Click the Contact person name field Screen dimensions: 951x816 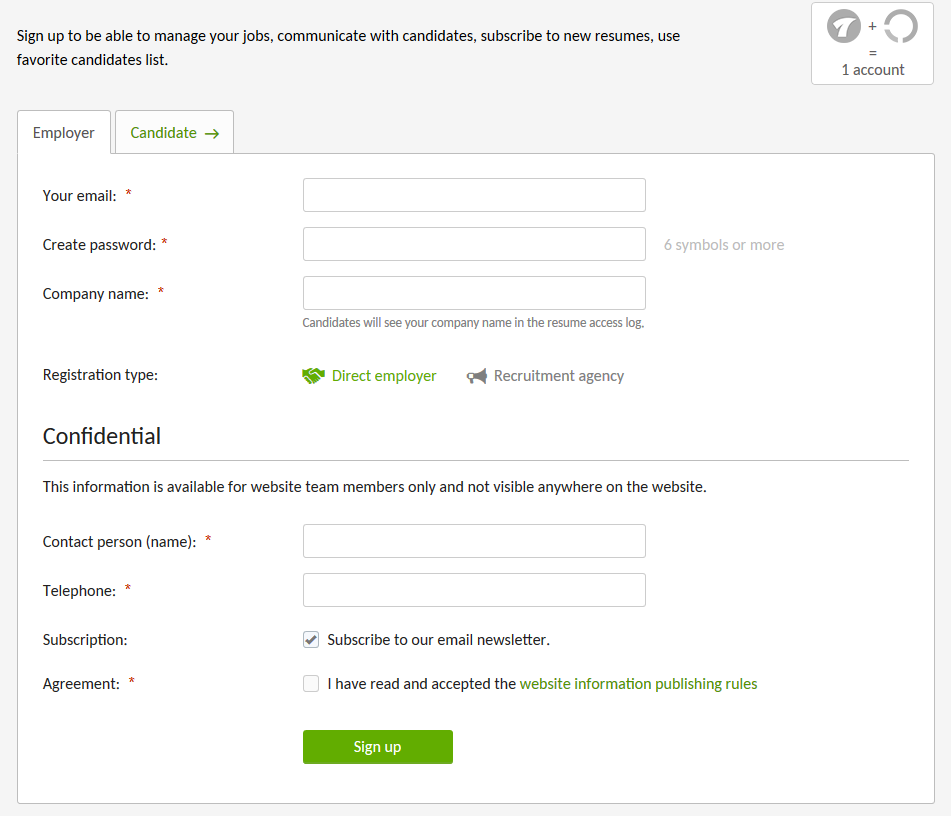point(474,541)
